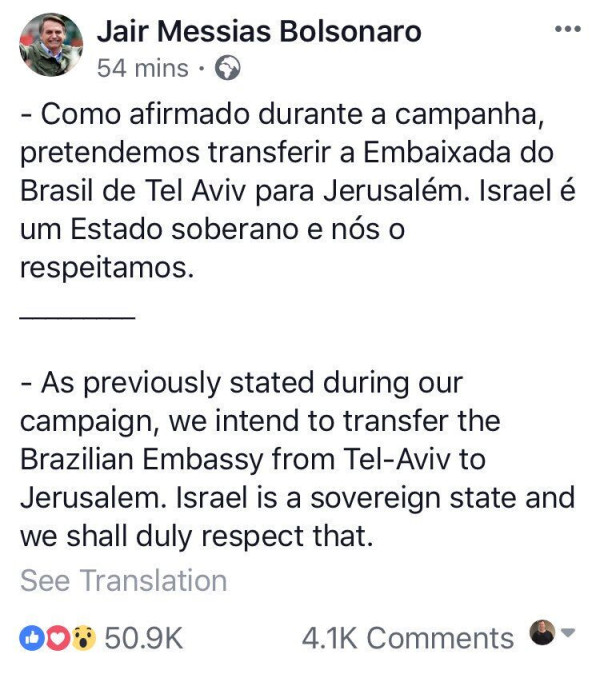The width and height of the screenshot is (600, 674).
Task: Open the three-dot post options menu
Action: 567,29
